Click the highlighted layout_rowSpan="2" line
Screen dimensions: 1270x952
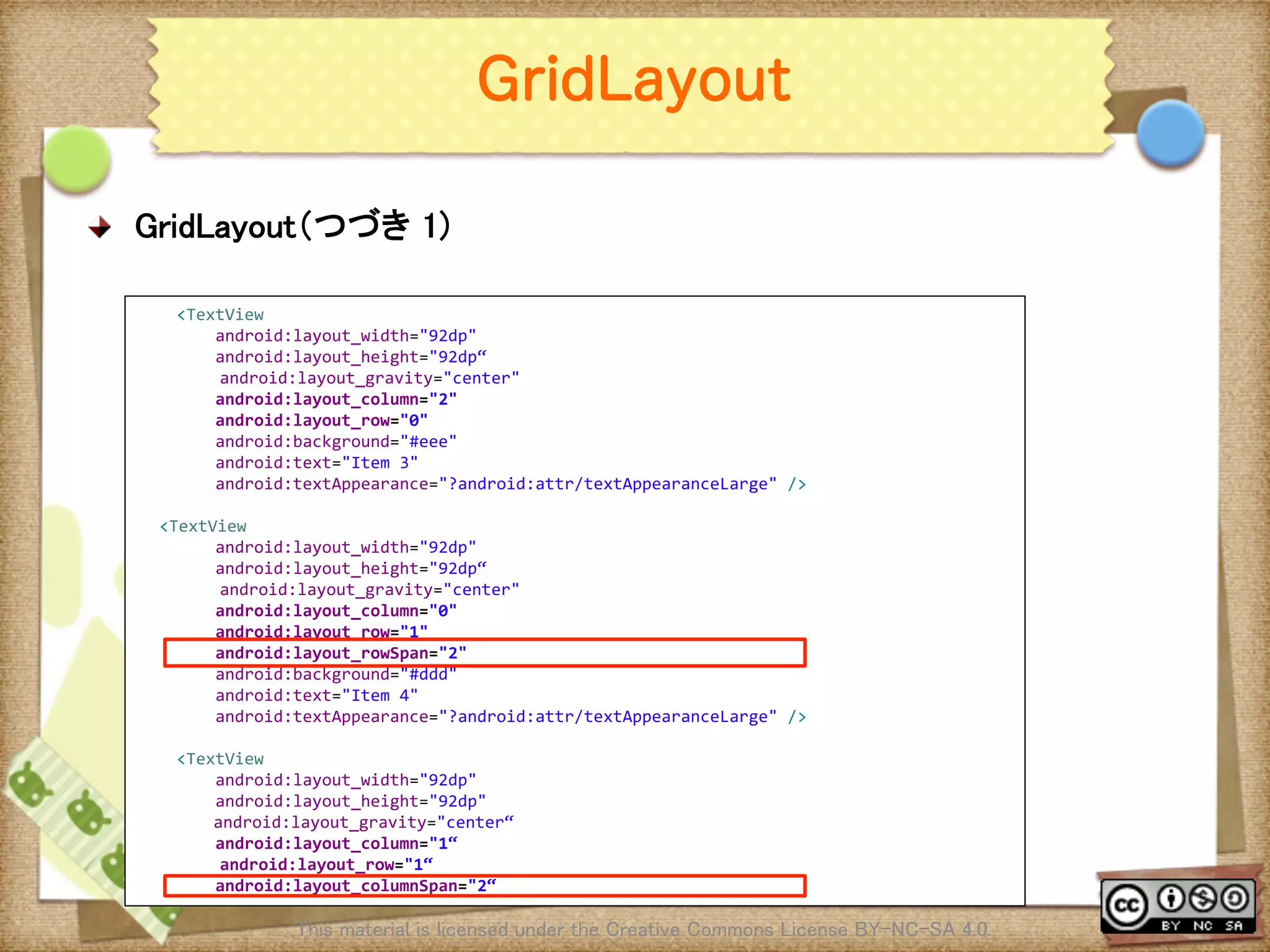pos(340,653)
